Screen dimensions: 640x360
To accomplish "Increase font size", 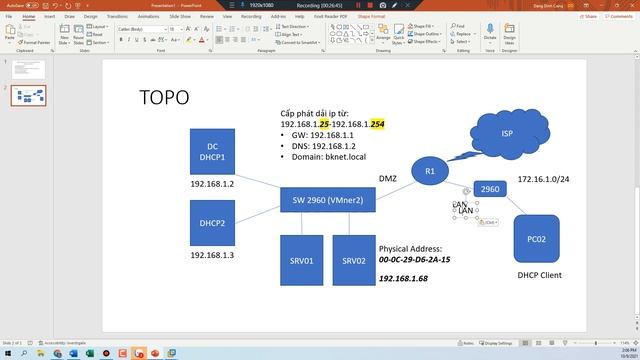I will click(x=188, y=29).
